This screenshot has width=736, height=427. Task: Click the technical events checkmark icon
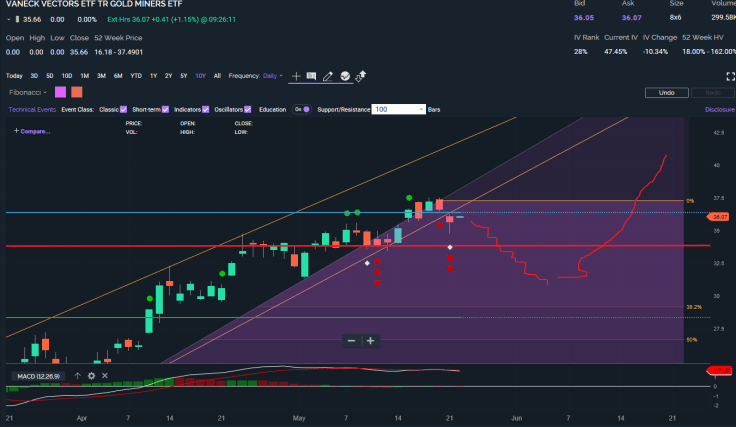click(x=345, y=76)
